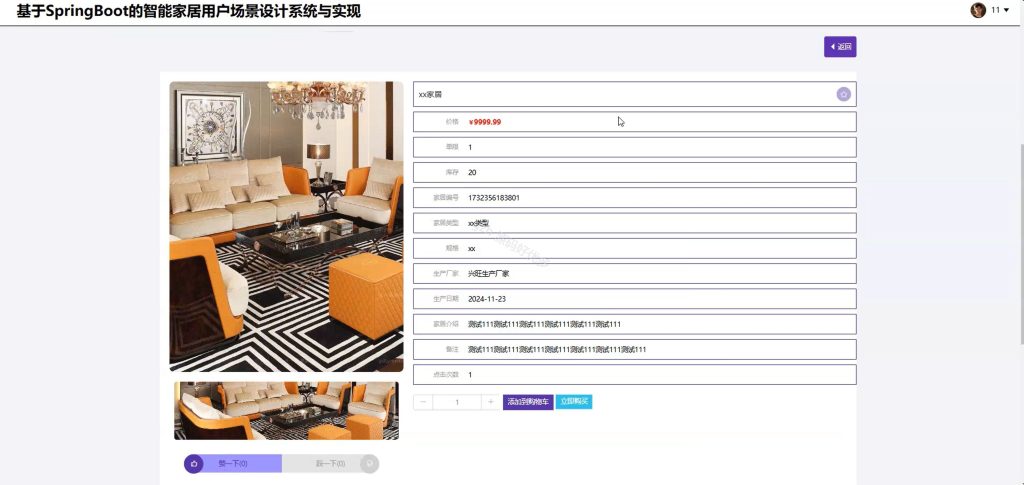1024x485 pixels.
Task: Click the red price ¥9999.99
Action: tap(485, 122)
